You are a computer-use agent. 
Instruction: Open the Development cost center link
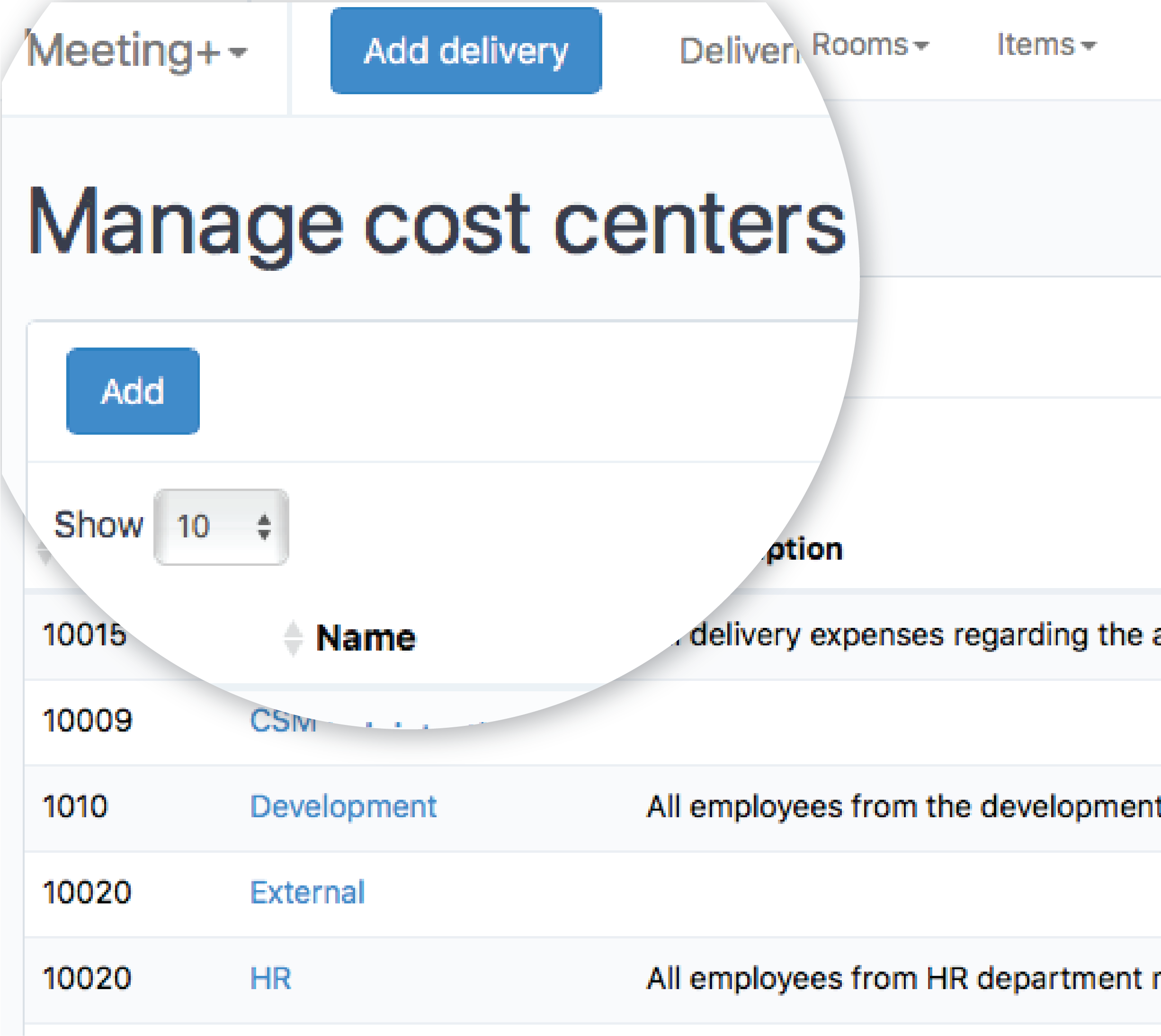click(x=343, y=807)
